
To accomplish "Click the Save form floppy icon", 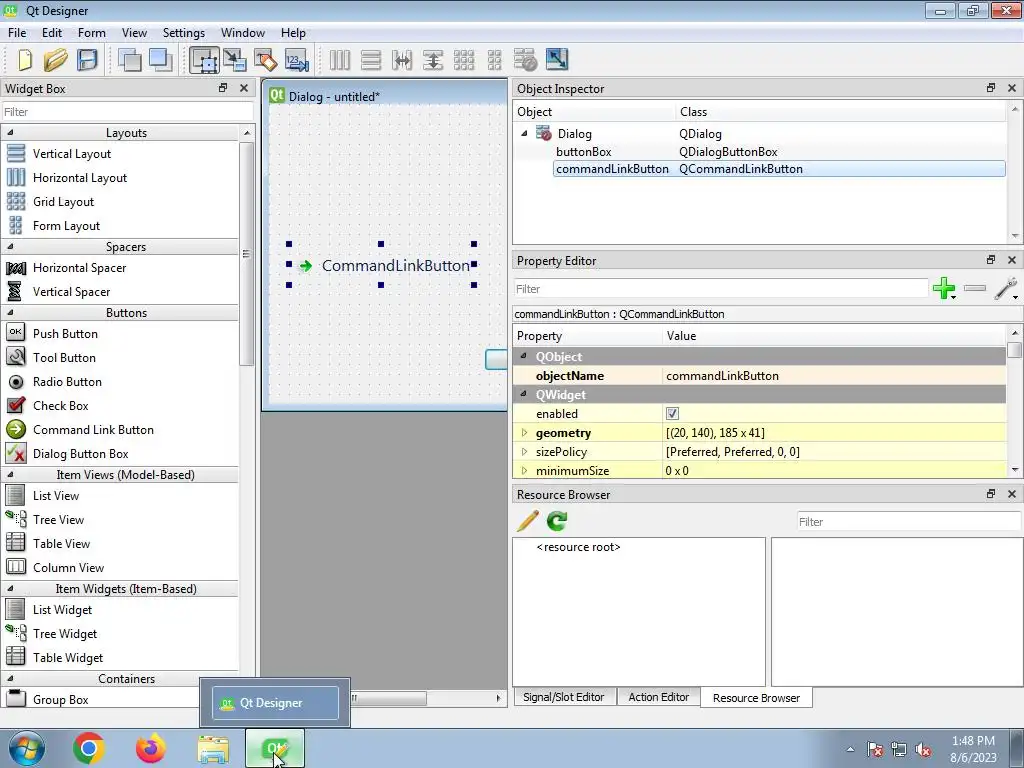I will (87, 60).
